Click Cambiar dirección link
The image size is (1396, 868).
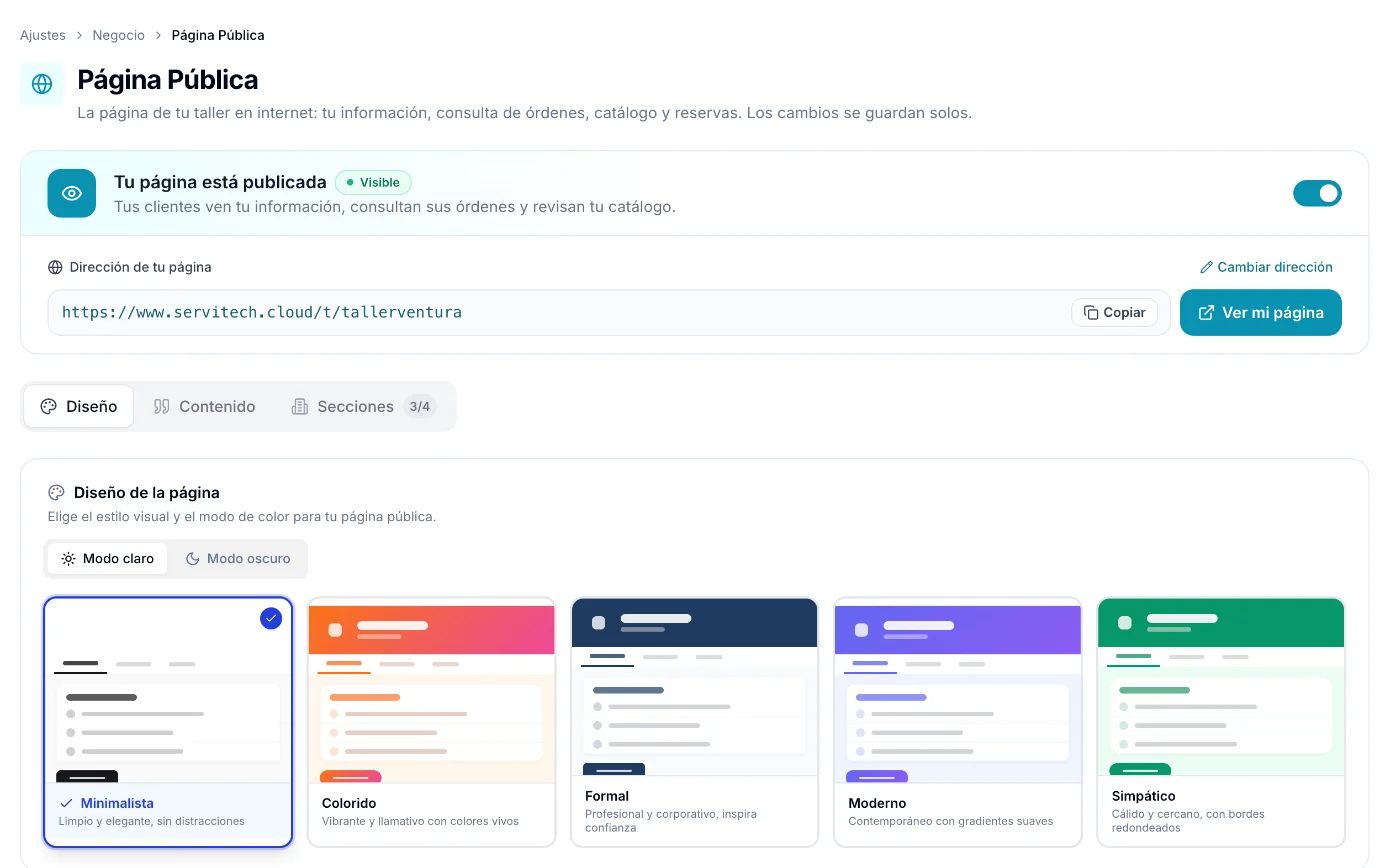click(1266, 267)
